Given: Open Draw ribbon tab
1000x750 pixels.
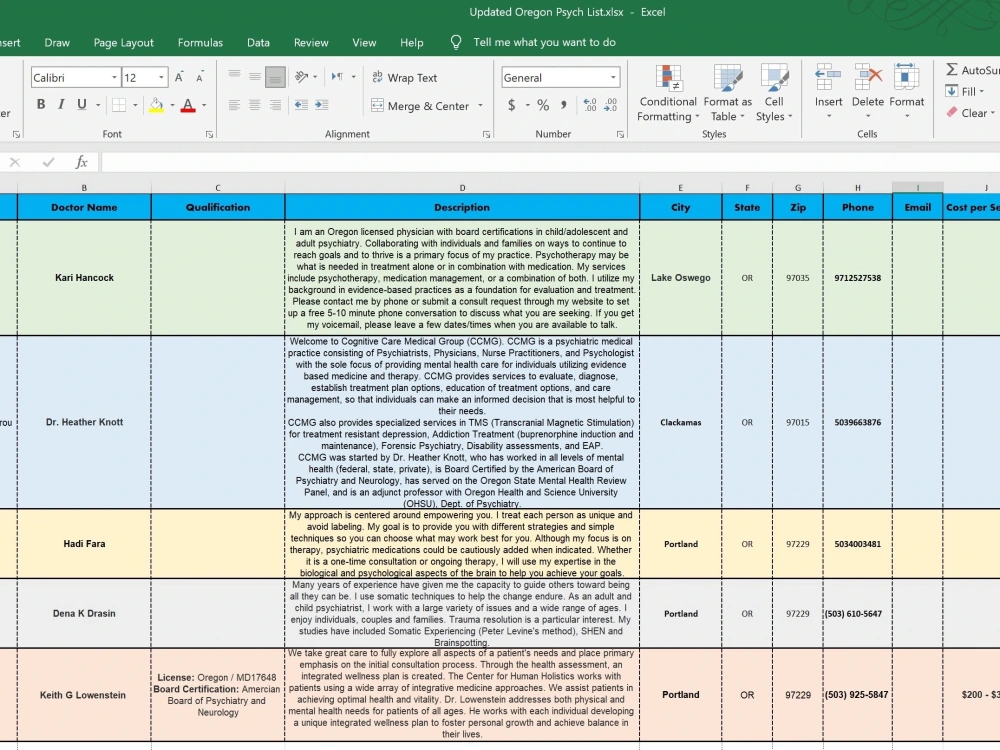Looking at the screenshot, I should (x=57, y=43).
